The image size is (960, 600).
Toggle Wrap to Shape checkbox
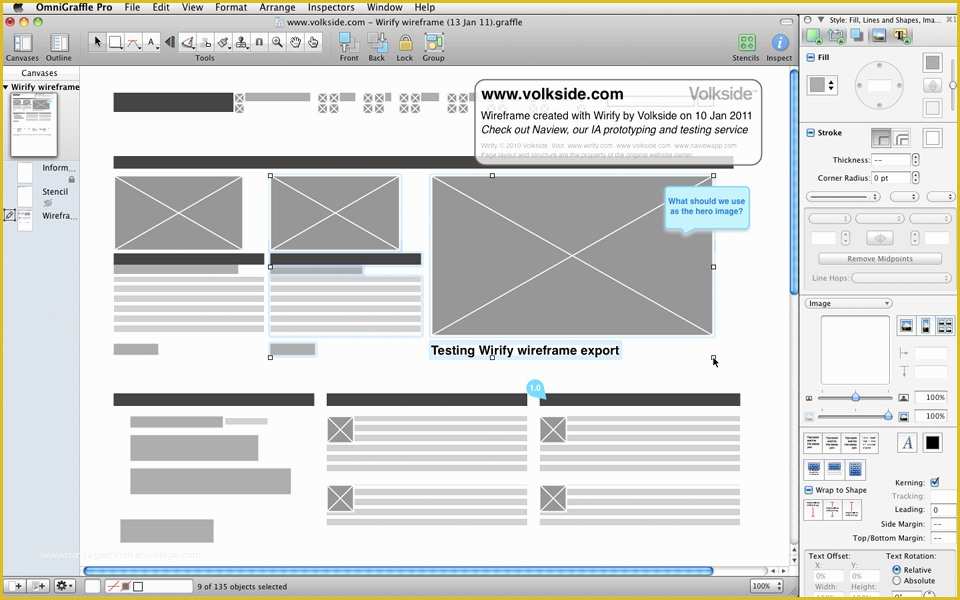[809, 490]
